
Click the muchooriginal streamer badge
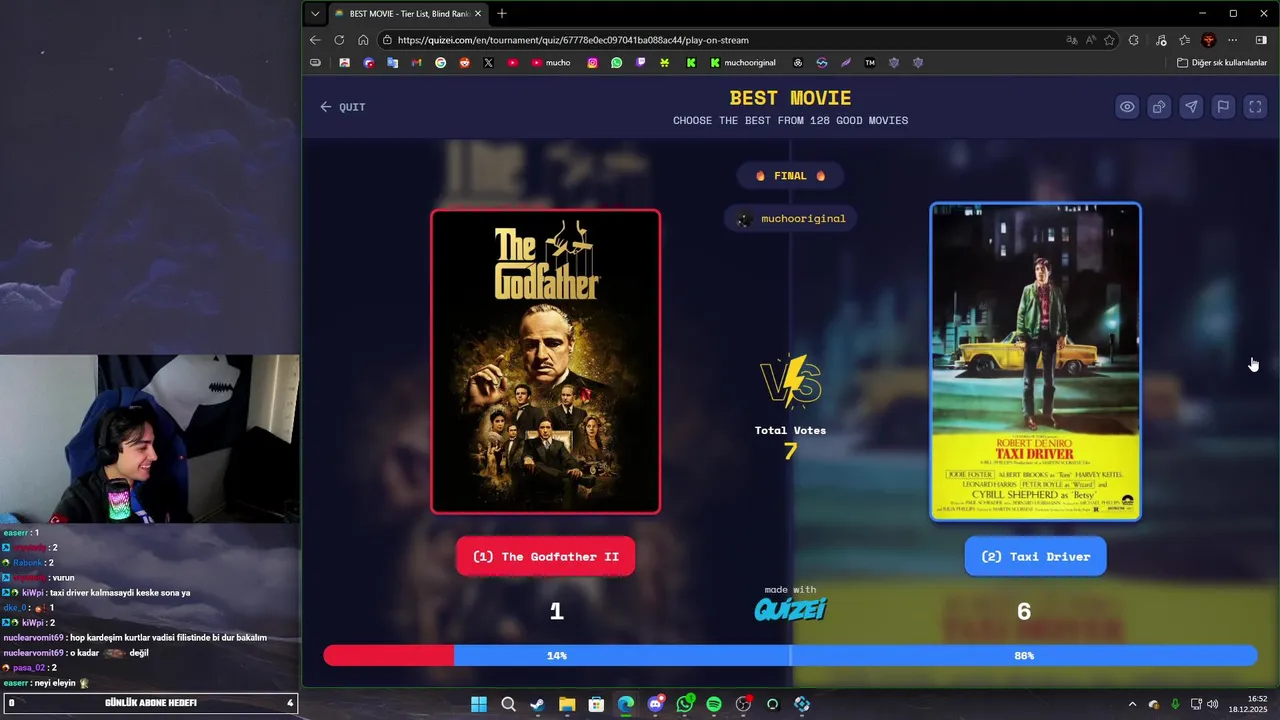790,218
